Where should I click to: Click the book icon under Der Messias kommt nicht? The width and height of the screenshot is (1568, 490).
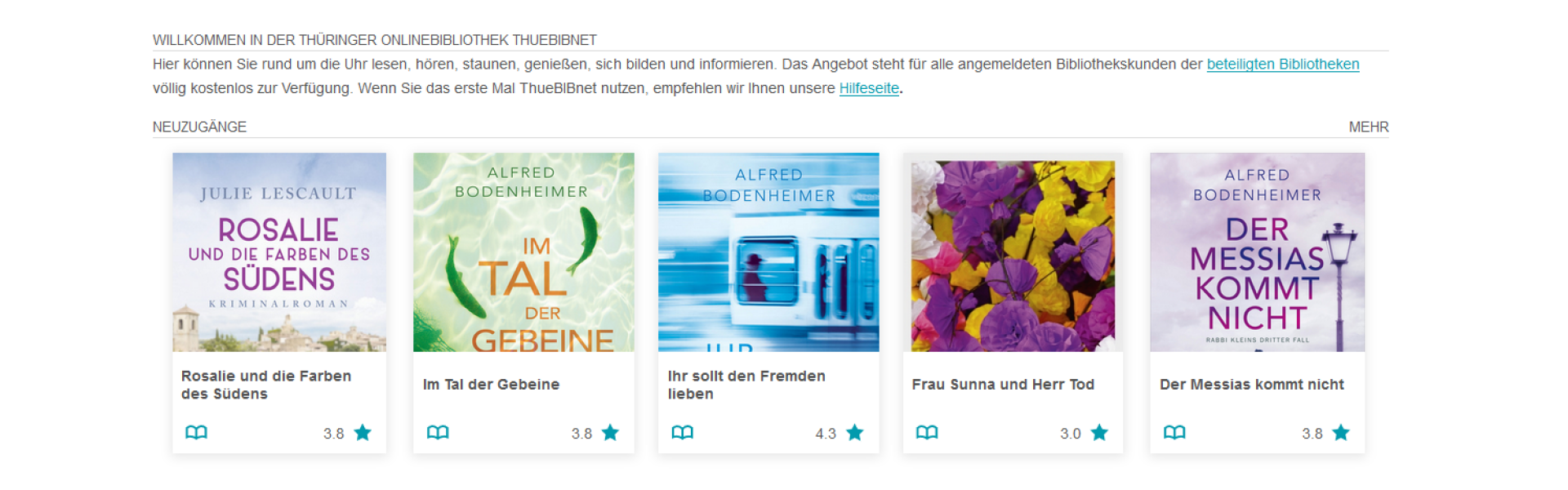click(x=1174, y=432)
